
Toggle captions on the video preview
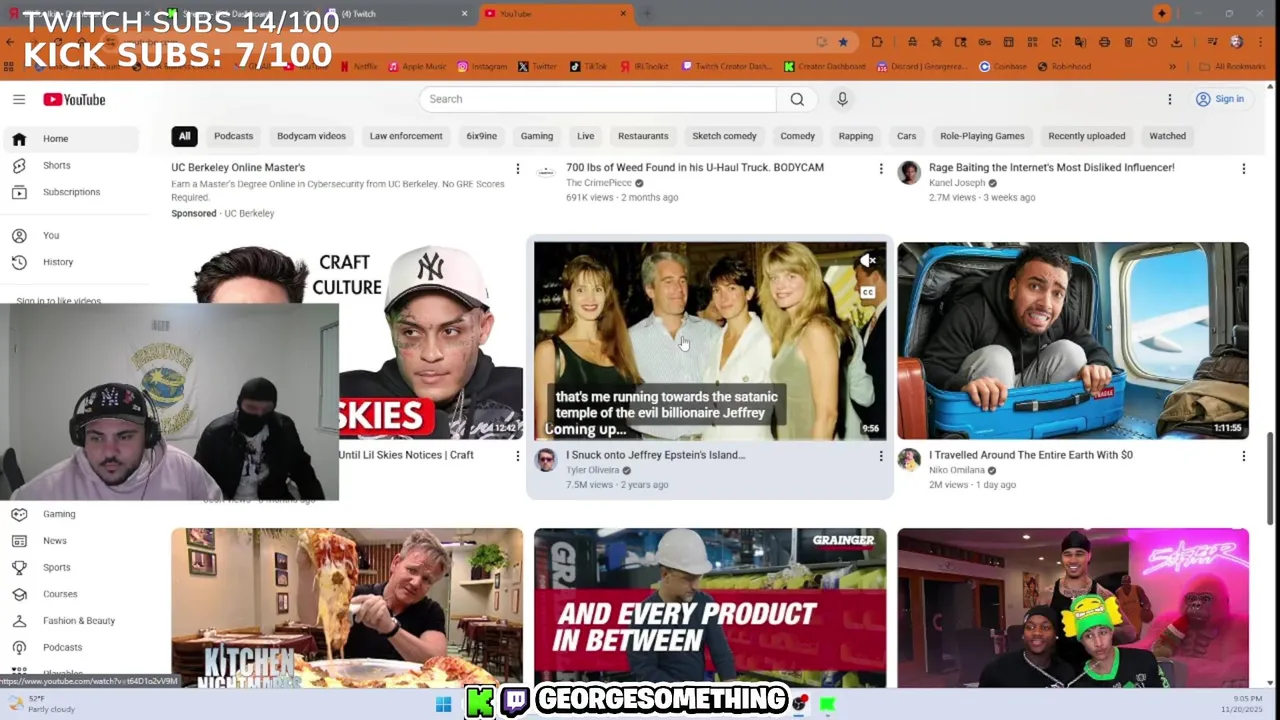(x=868, y=293)
